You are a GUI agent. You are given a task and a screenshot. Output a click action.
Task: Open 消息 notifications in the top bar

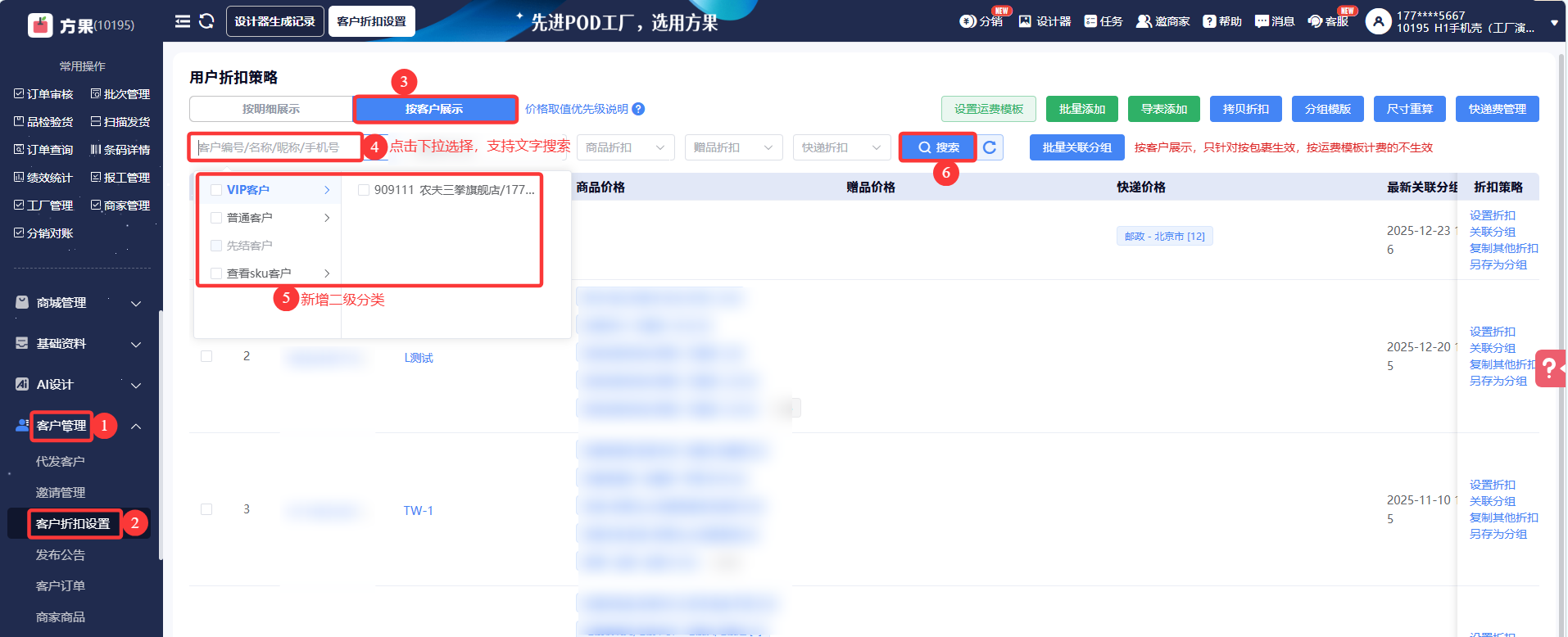point(1275,21)
